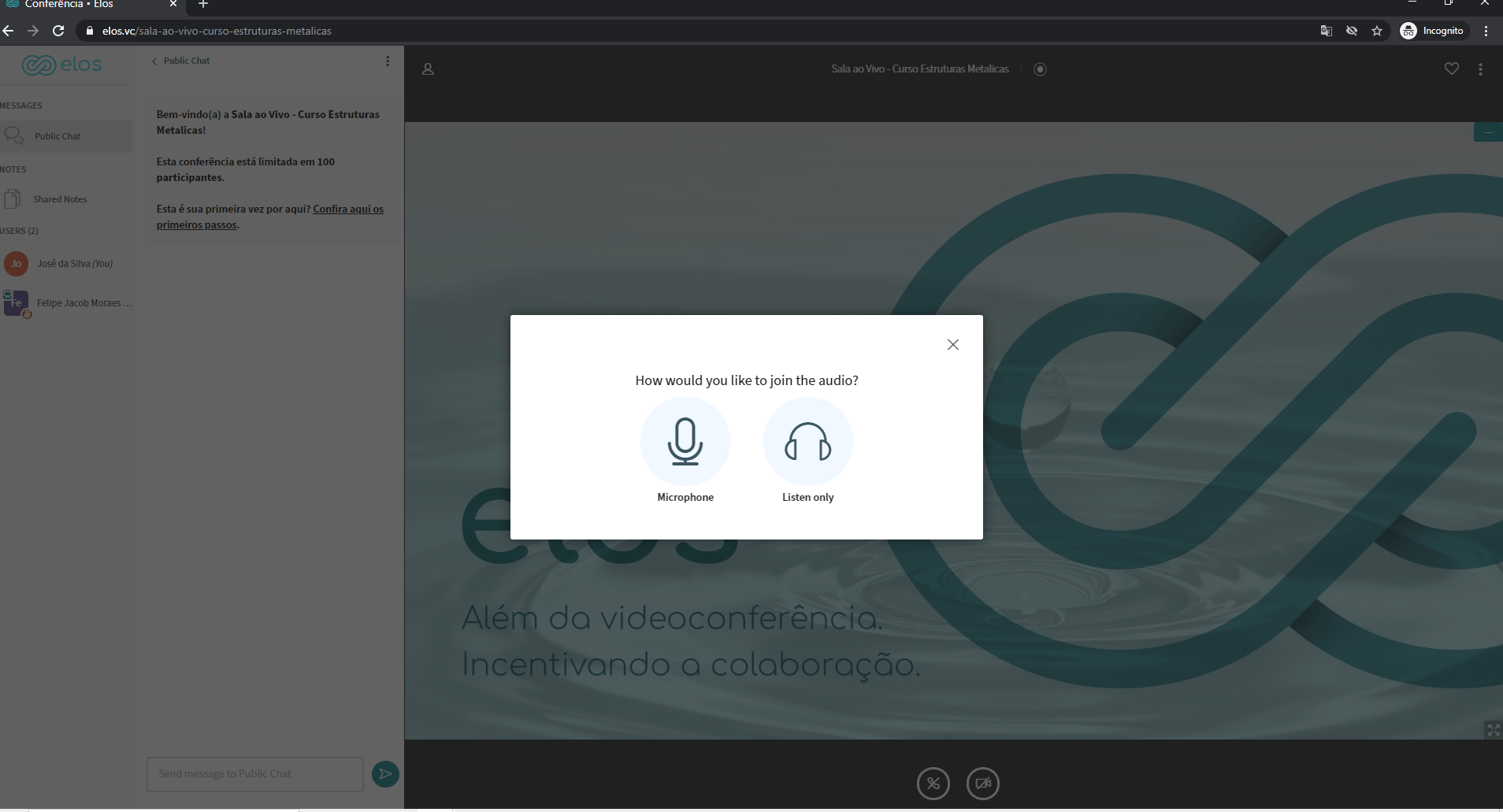Viewport: 1503px width, 812px height.
Task: Reload the browser page
Action: tap(58, 31)
